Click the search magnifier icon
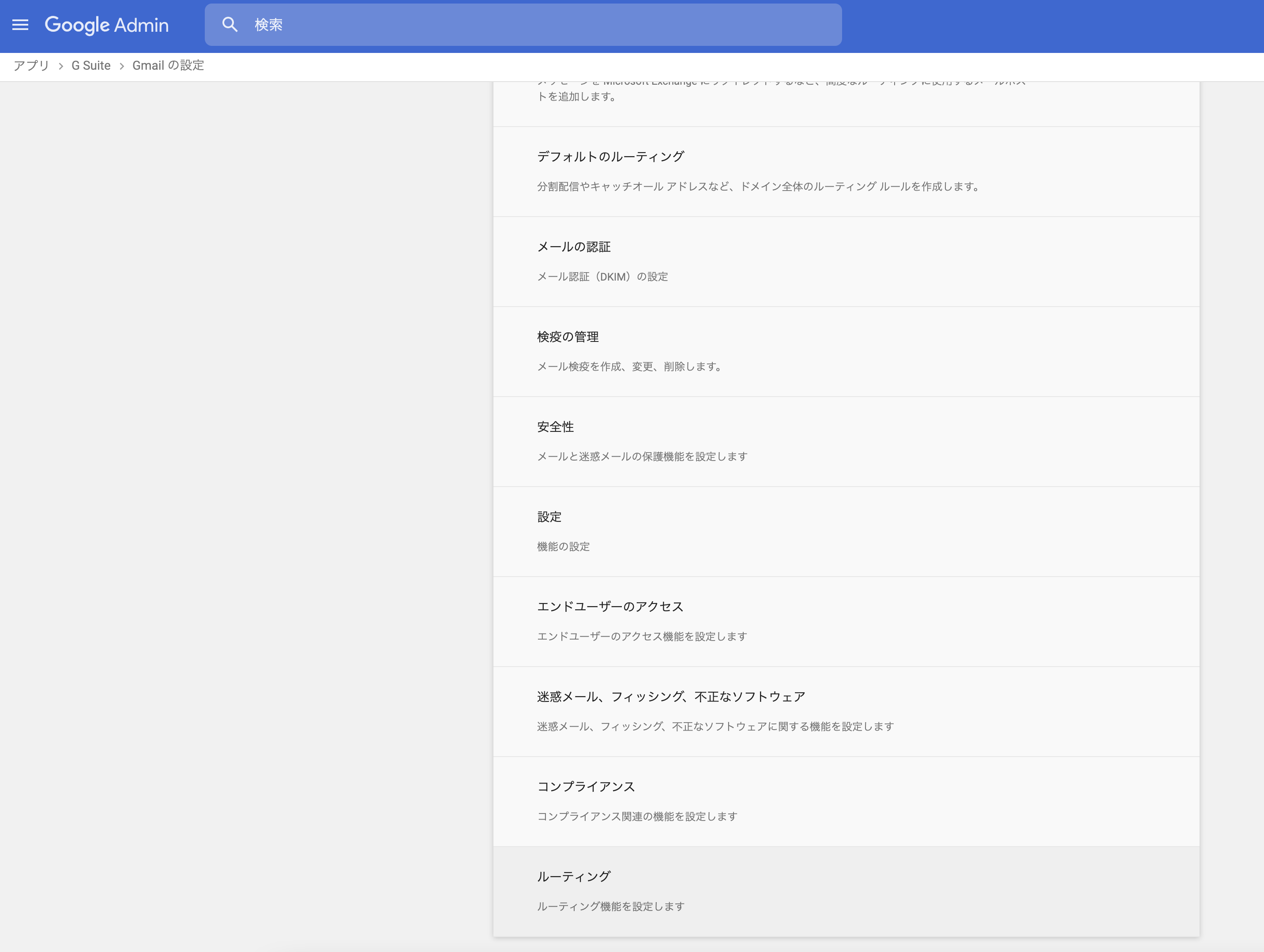This screenshot has height=952, width=1264. tap(230, 24)
